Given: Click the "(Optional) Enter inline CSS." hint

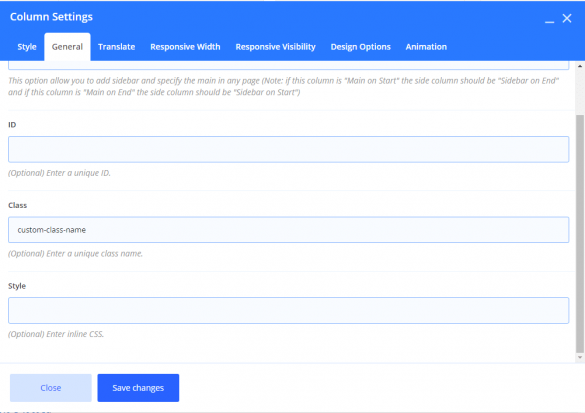Looking at the screenshot, I should click(x=56, y=334).
